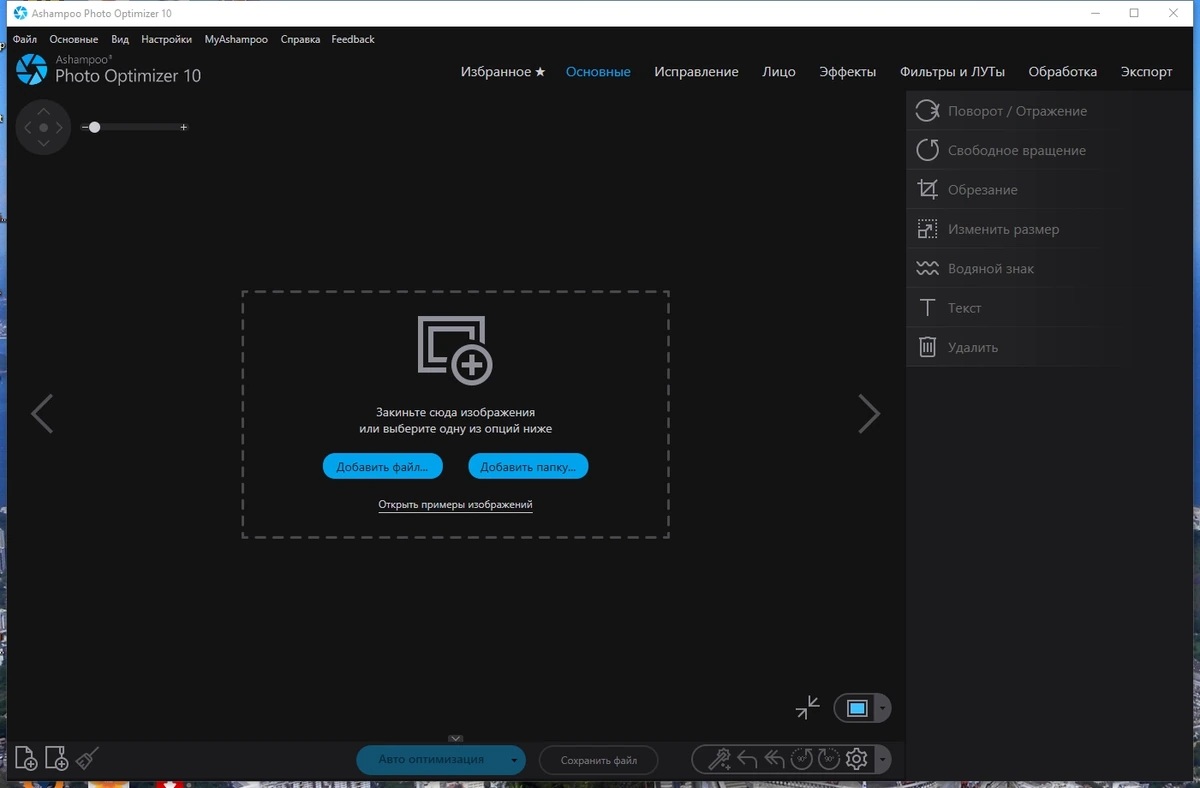Pan right using navigation pad arrow

tap(60, 128)
